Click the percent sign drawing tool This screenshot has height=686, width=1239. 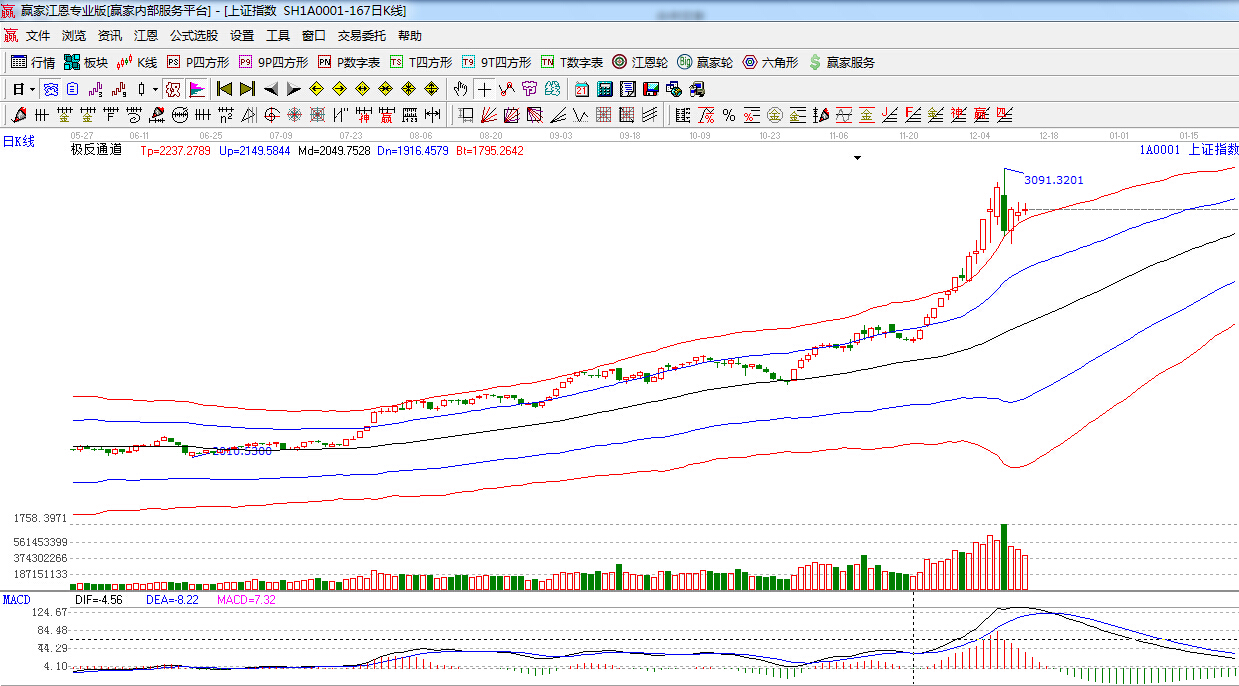point(729,115)
